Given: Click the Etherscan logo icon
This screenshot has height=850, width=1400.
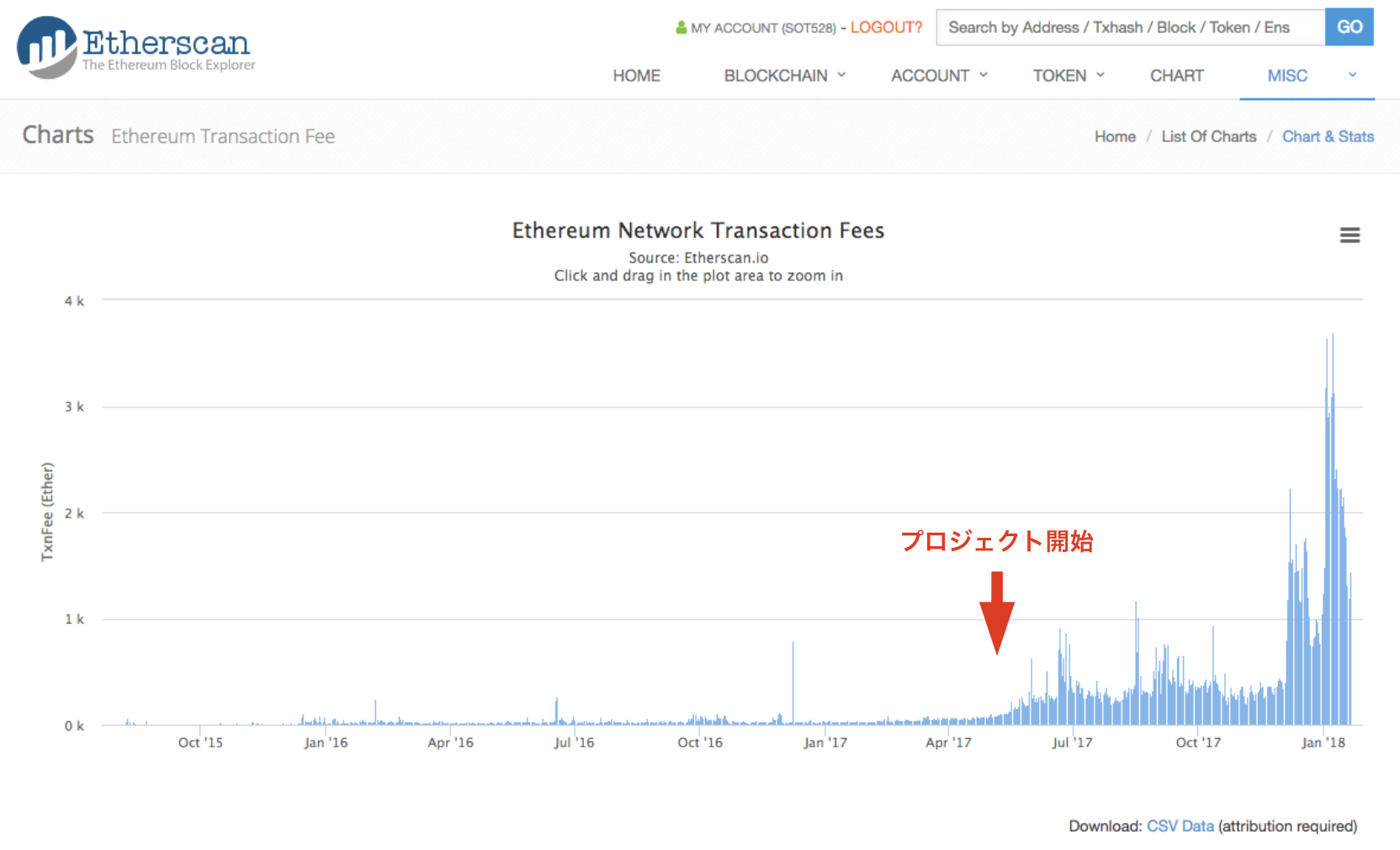Looking at the screenshot, I should tap(47, 47).
